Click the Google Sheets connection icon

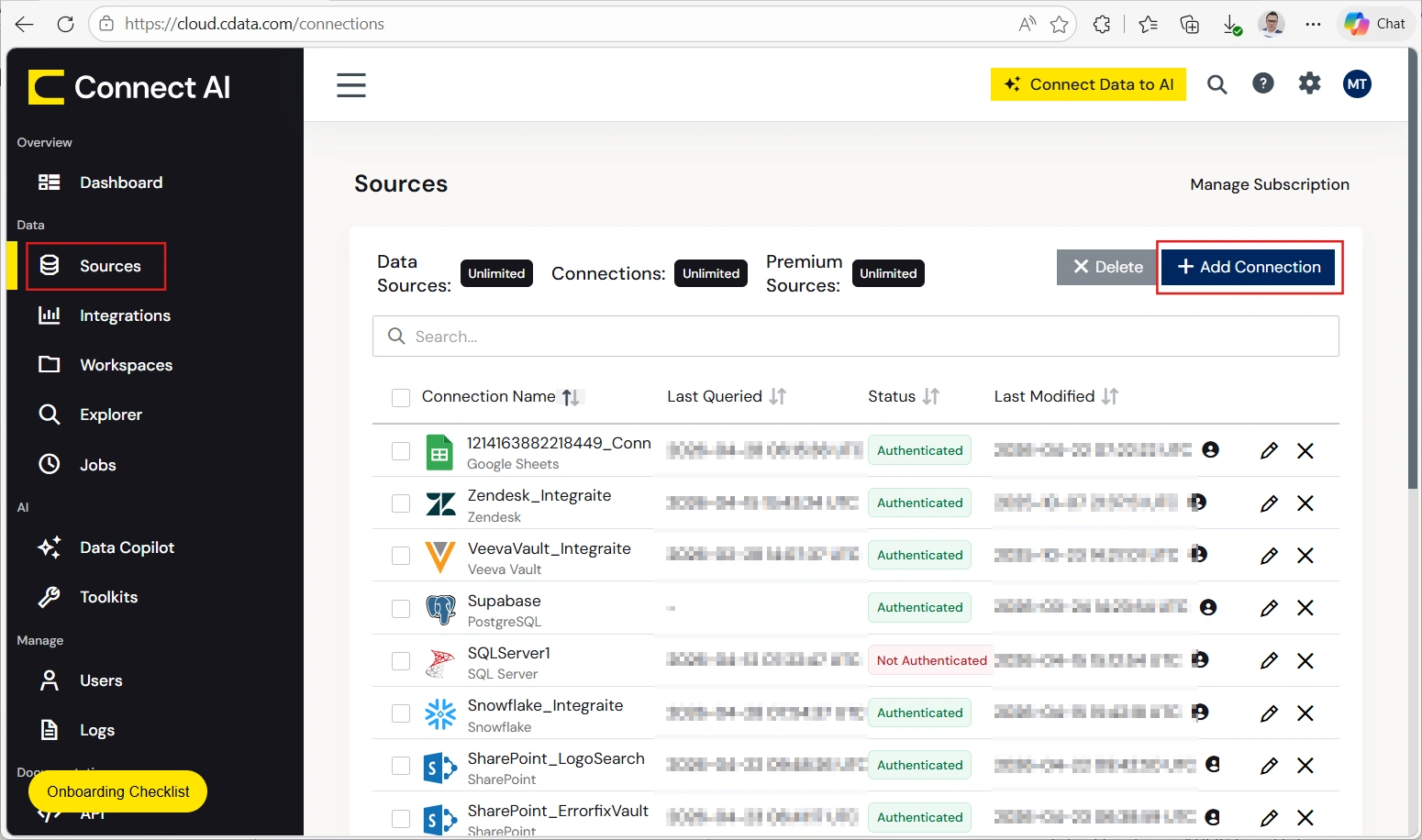pyautogui.click(x=439, y=452)
